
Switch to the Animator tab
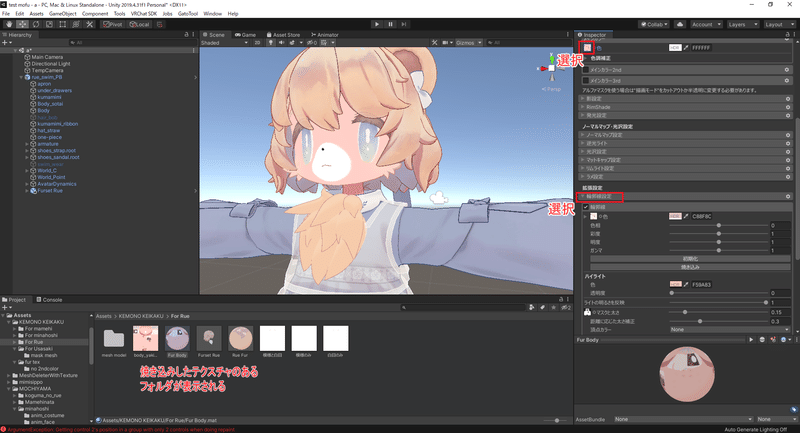pyautogui.click(x=324, y=35)
